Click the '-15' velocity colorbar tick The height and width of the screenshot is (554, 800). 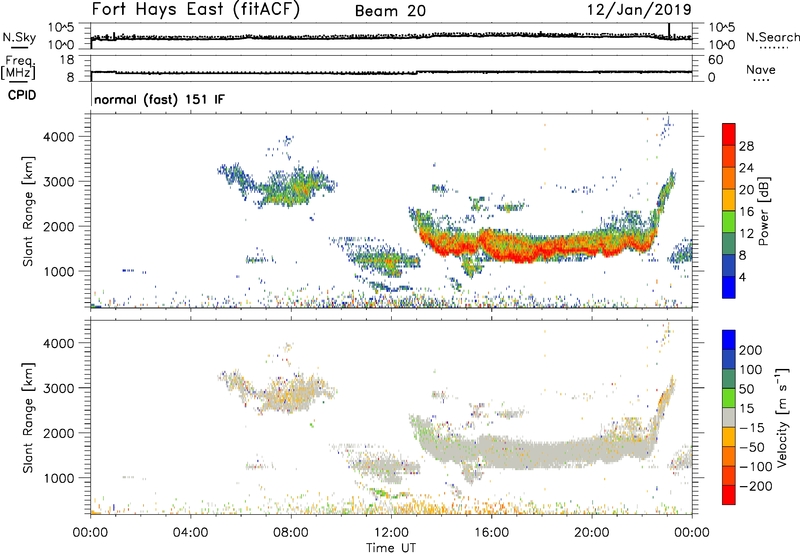pyautogui.click(x=752, y=427)
